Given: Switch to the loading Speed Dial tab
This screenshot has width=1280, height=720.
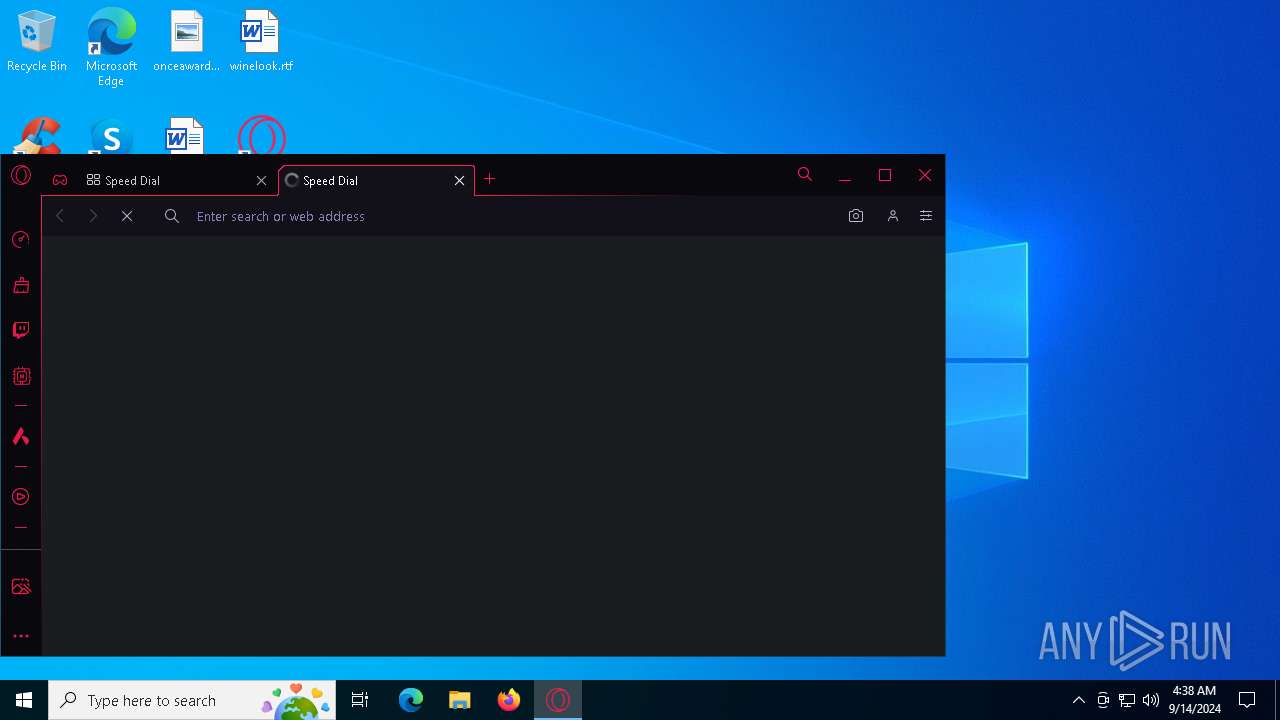Looking at the screenshot, I should pos(375,180).
